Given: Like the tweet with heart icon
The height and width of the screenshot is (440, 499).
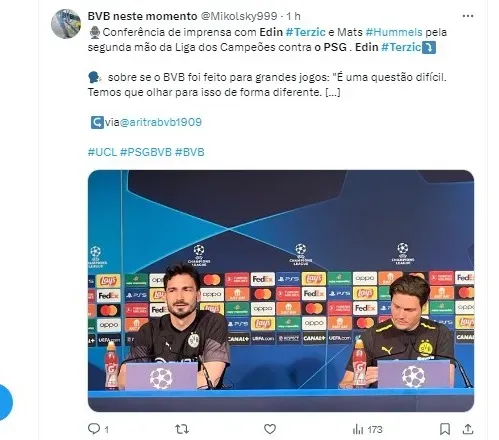Looking at the screenshot, I should [270, 429].
